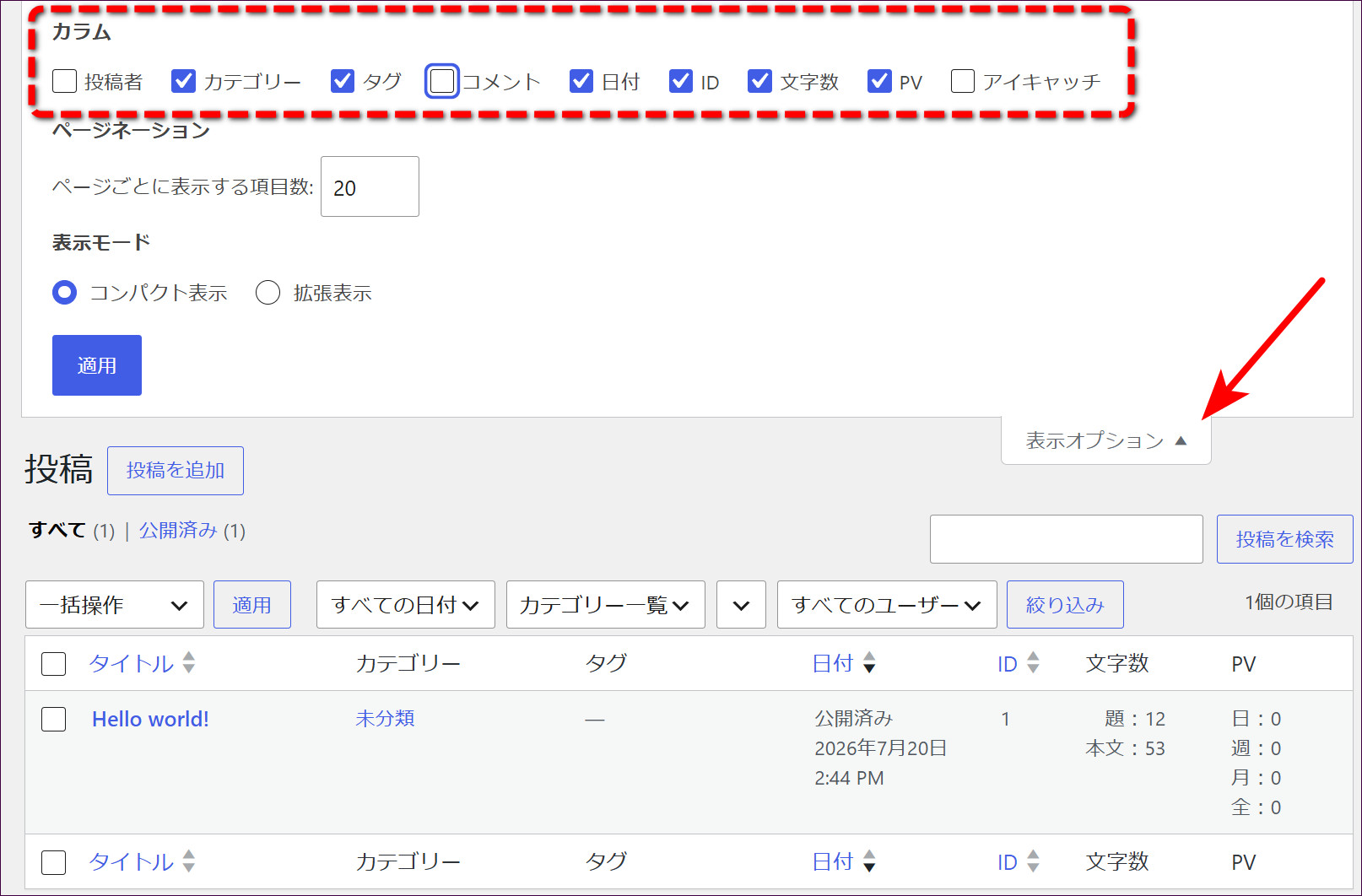The width and height of the screenshot is (1362, 896).
Task: Click sort arrows beside footer タイトル
Action: pos(189,861)
